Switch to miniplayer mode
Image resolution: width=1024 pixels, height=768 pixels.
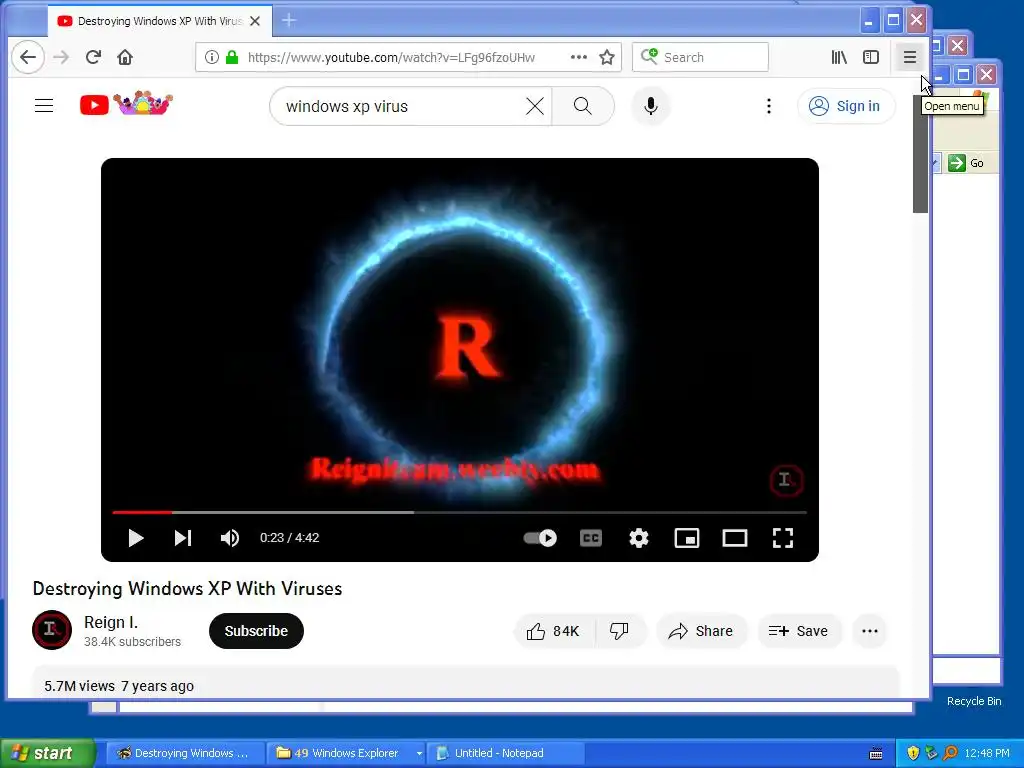(x=687, y=538)
